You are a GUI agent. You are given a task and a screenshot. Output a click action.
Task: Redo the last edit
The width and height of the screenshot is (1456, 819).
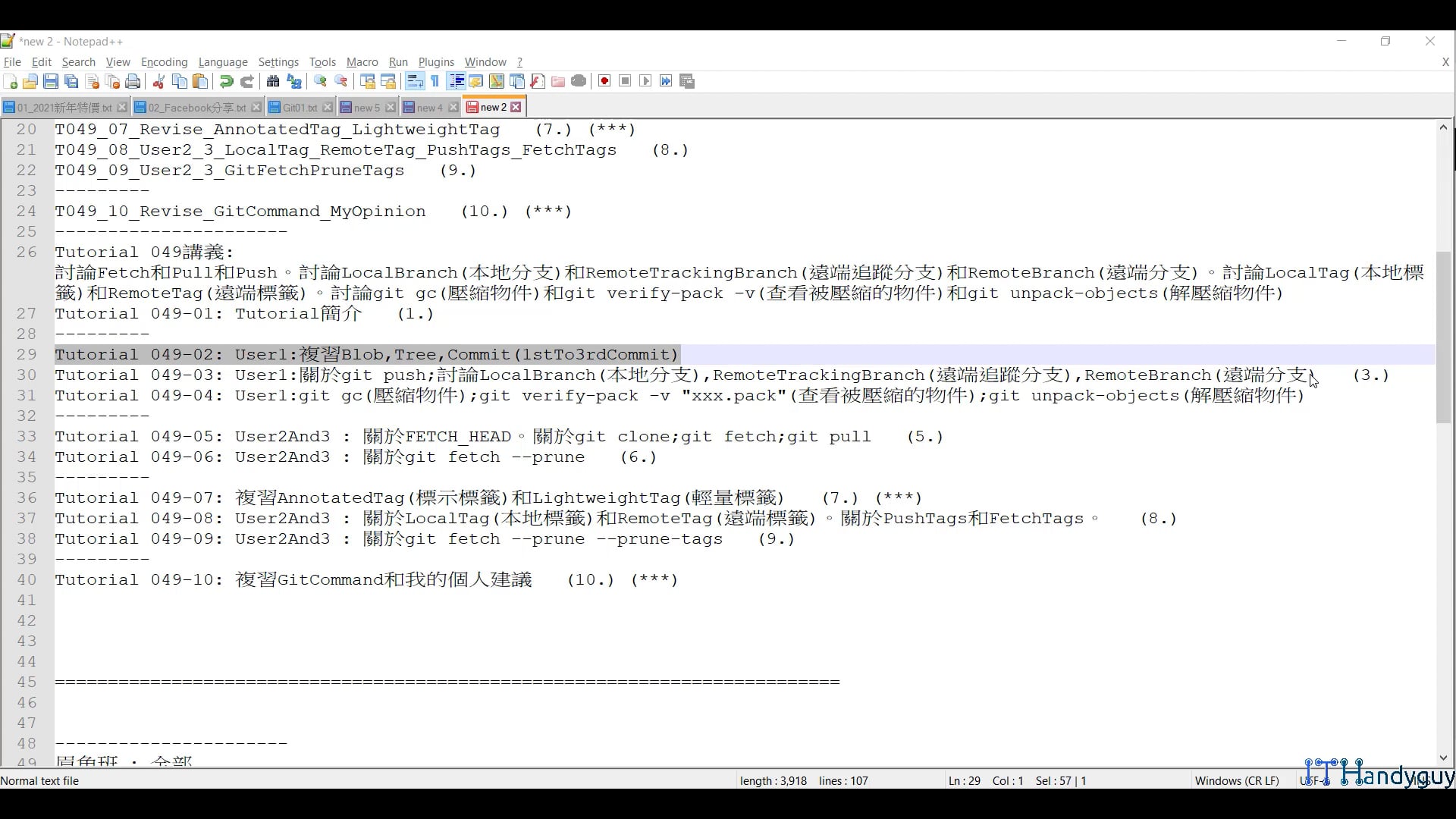[247, 81]
